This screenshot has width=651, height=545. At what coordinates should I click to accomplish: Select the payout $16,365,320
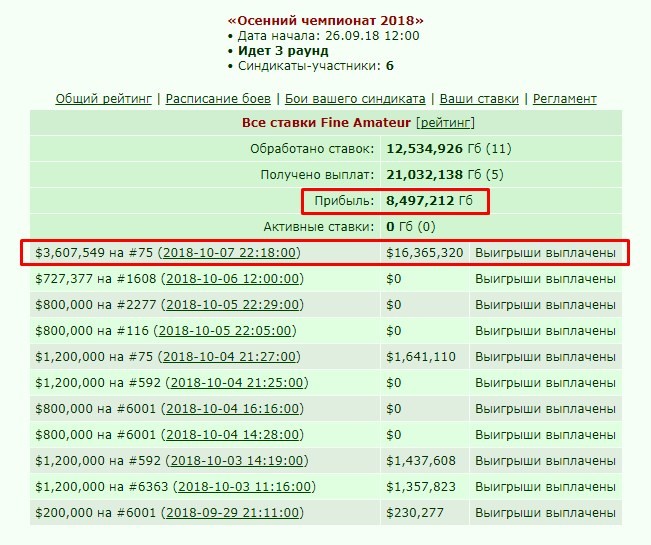pyautogui.click(x=424, y=253)
